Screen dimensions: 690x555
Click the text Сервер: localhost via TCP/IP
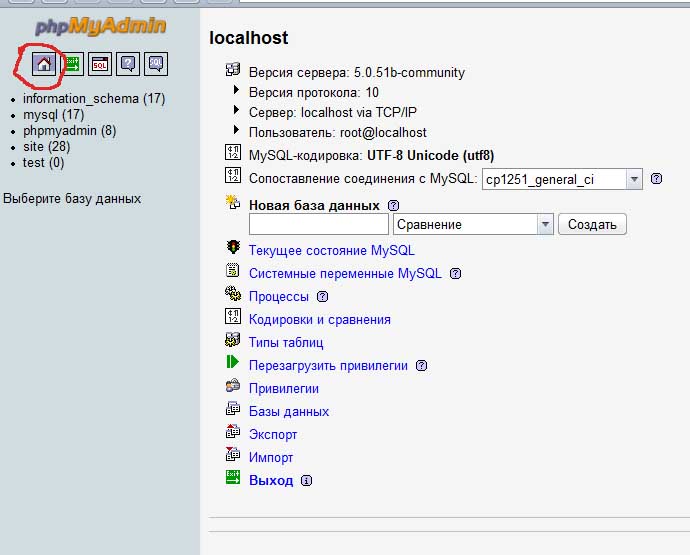coord(333,113)
